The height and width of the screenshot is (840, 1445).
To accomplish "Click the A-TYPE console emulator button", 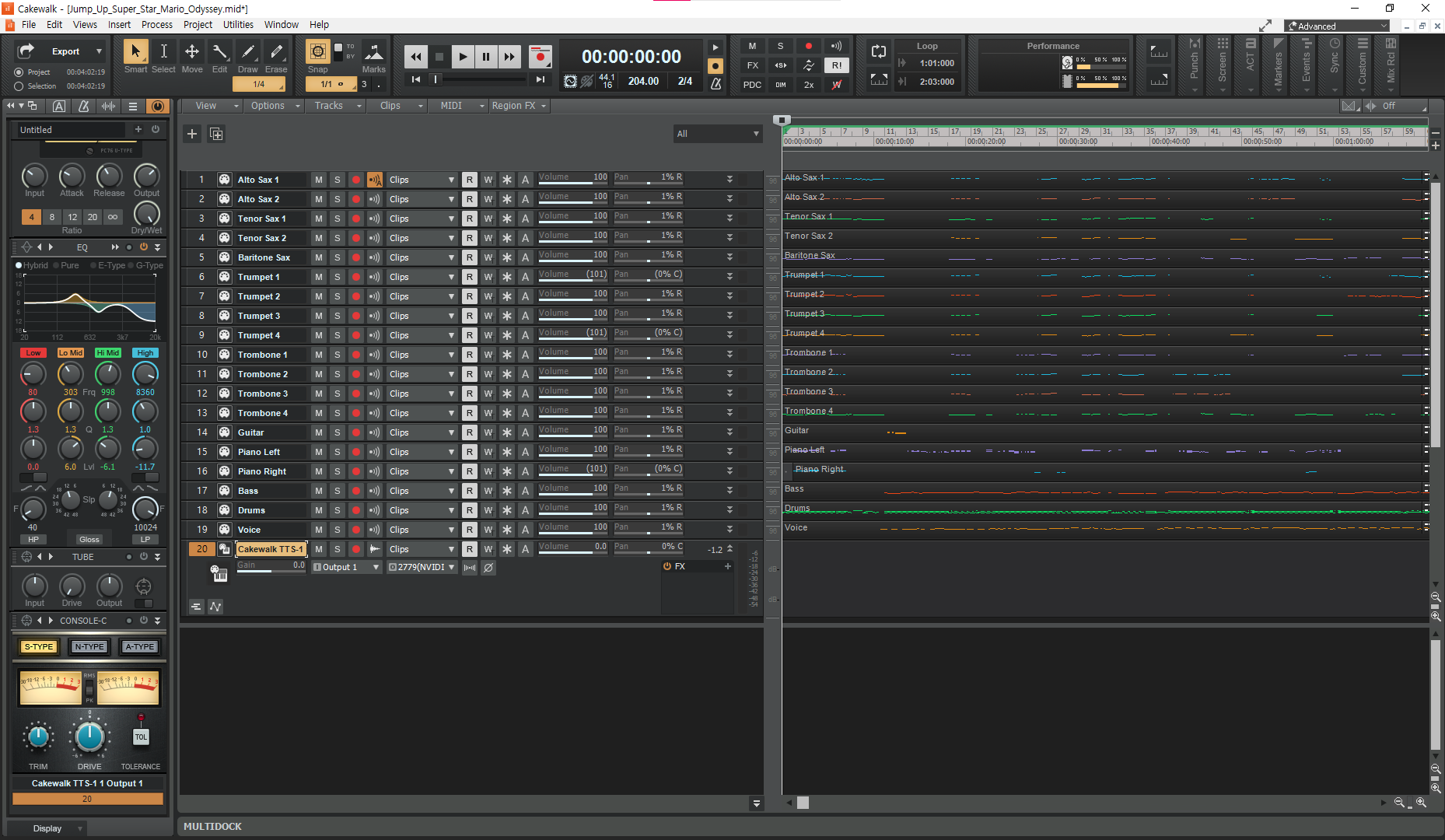I will click(x=140, y=646).
